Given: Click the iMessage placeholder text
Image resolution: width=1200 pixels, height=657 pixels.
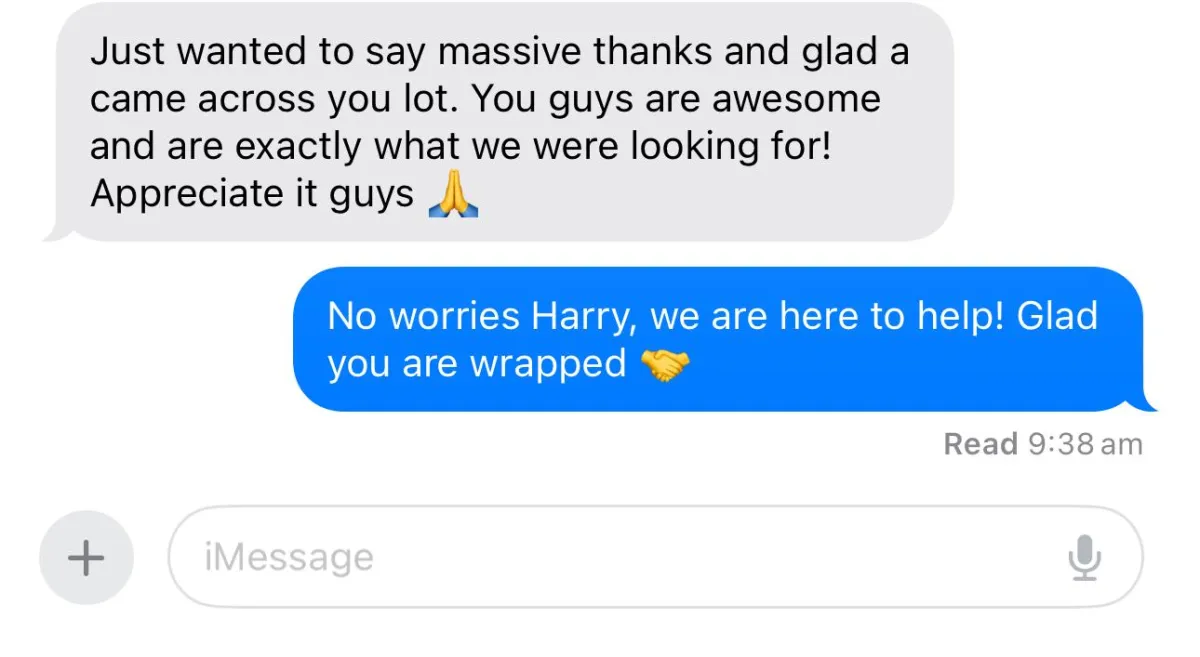Looking at the screenshot, I should point(288,558).
